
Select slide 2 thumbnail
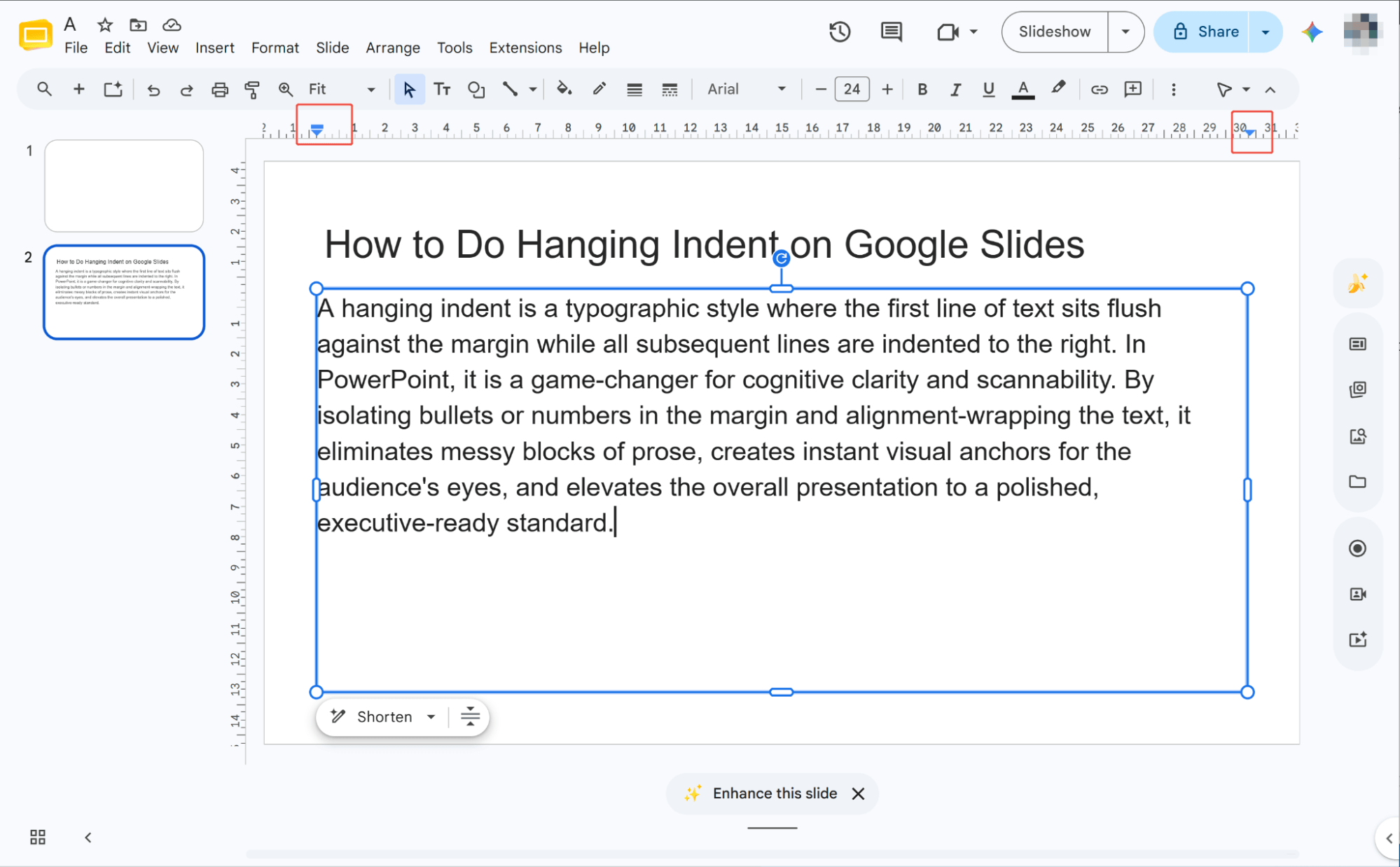[x=124, y=292]
